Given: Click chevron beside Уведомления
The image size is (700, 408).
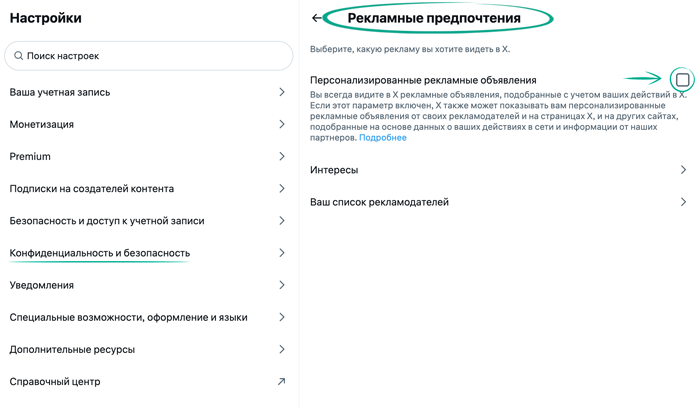Looking at the screenshot, I should (x=281, y=285).
